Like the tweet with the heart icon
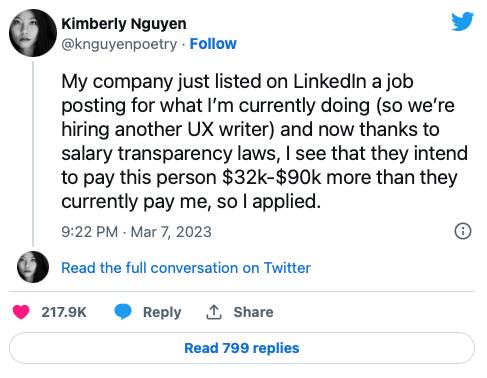 click(21, 312)
